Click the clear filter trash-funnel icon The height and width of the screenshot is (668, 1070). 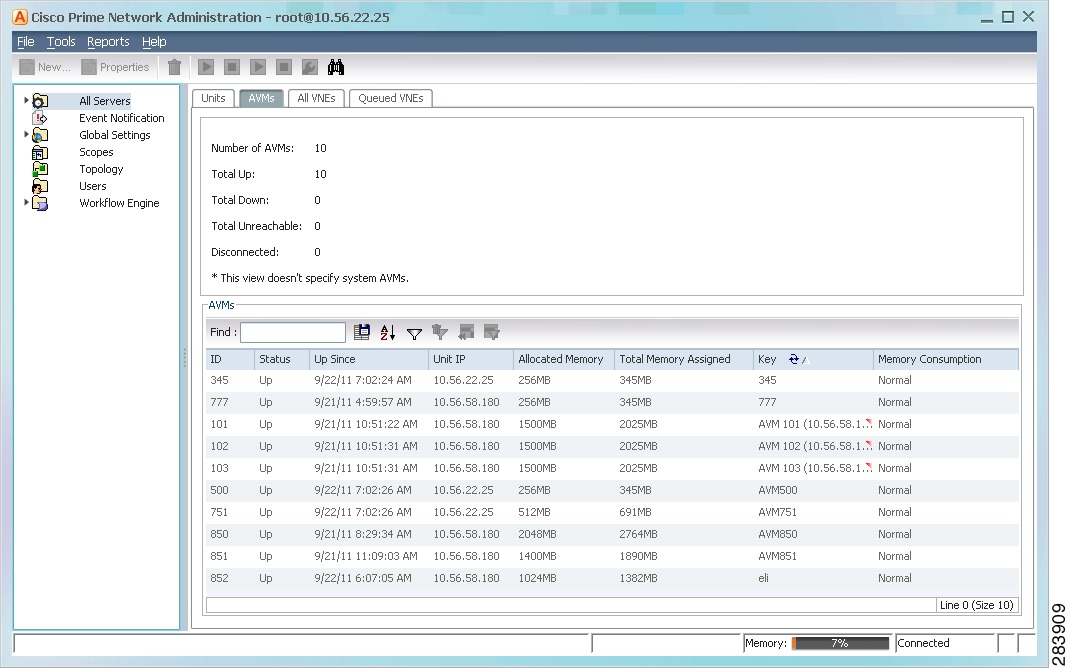[440, 332]
